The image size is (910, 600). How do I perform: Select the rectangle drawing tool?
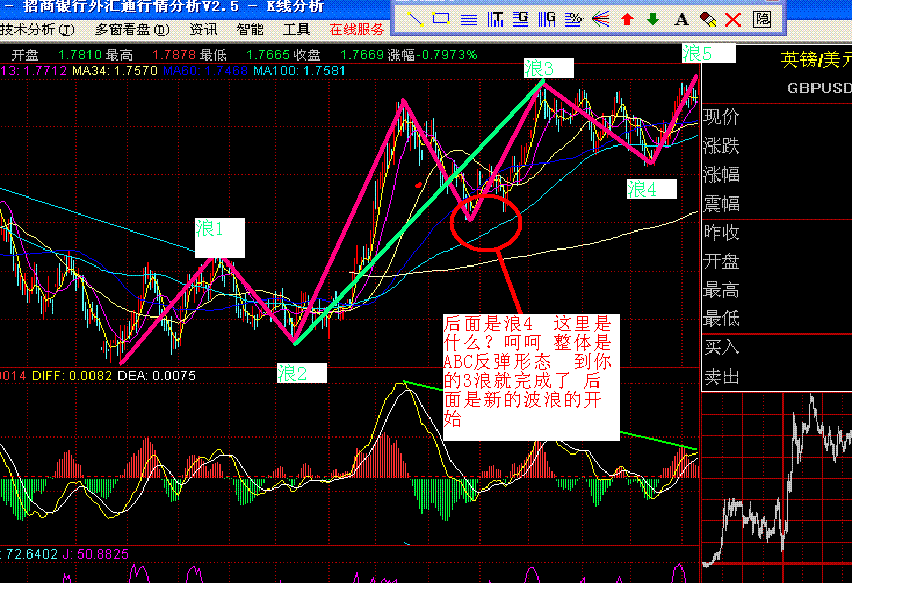coord(441,19)
